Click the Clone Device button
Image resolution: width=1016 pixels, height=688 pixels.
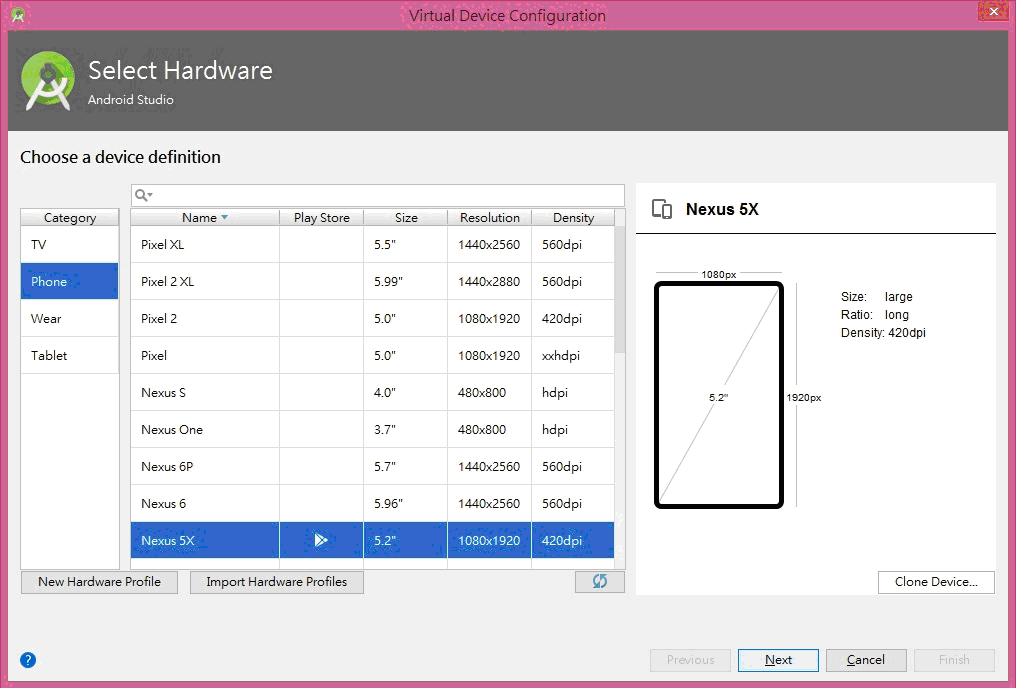(936, 582)
